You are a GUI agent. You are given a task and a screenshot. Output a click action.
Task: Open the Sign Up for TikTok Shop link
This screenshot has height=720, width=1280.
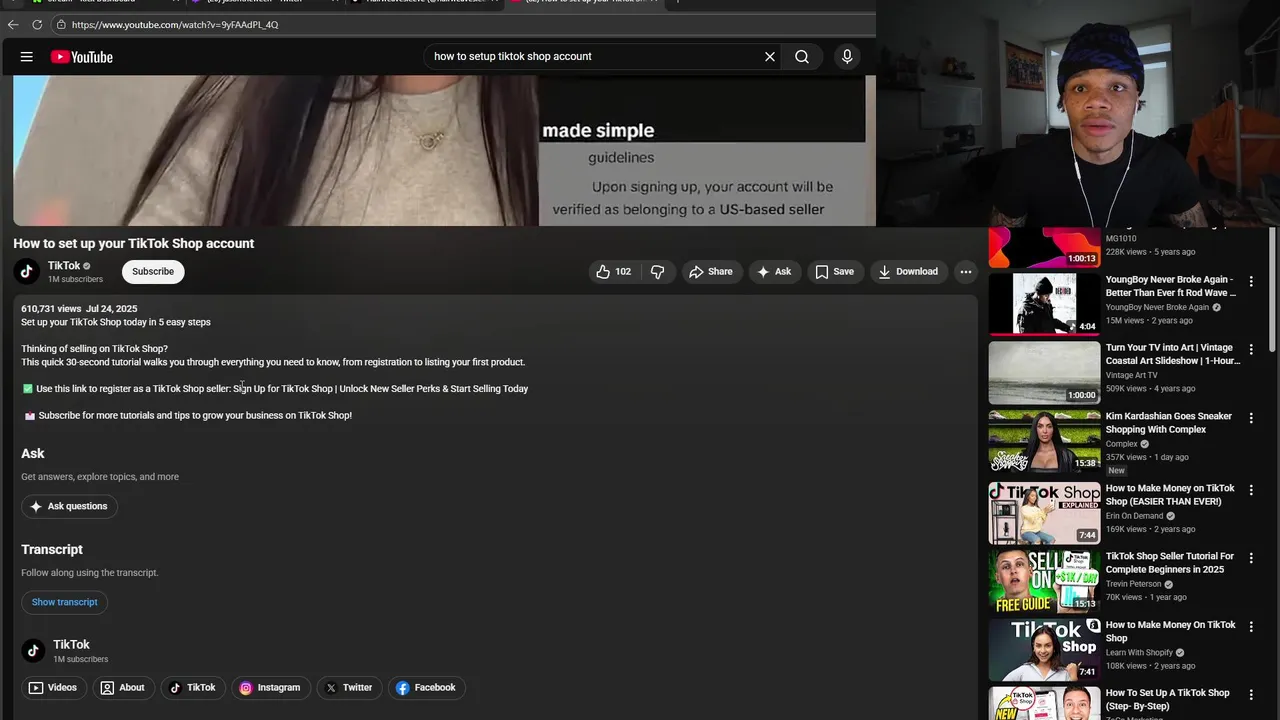coord(381,389)
